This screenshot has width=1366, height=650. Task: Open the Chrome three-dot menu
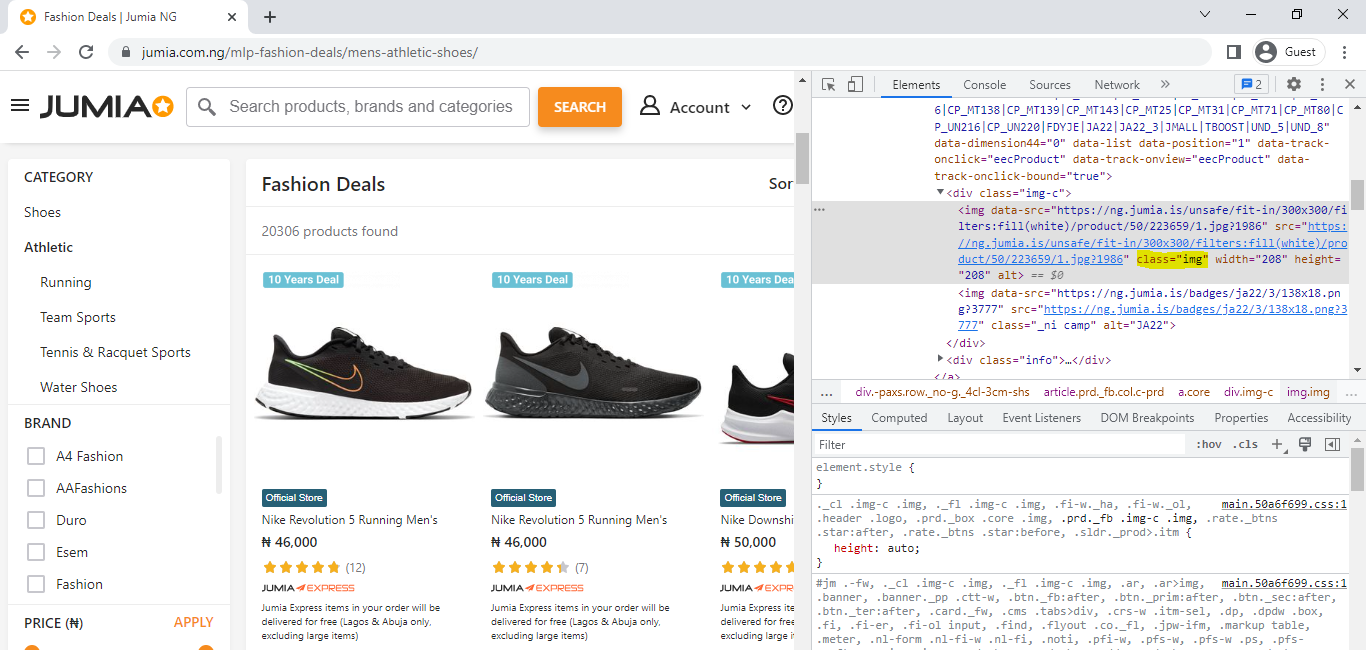tap(1345, 52)
